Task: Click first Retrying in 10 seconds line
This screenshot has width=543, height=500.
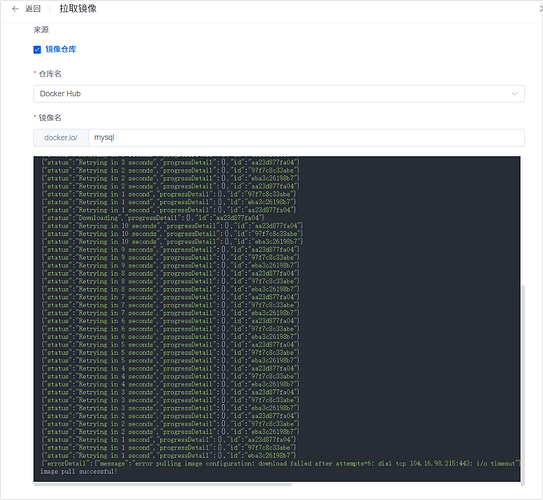Action: [172, 226]
